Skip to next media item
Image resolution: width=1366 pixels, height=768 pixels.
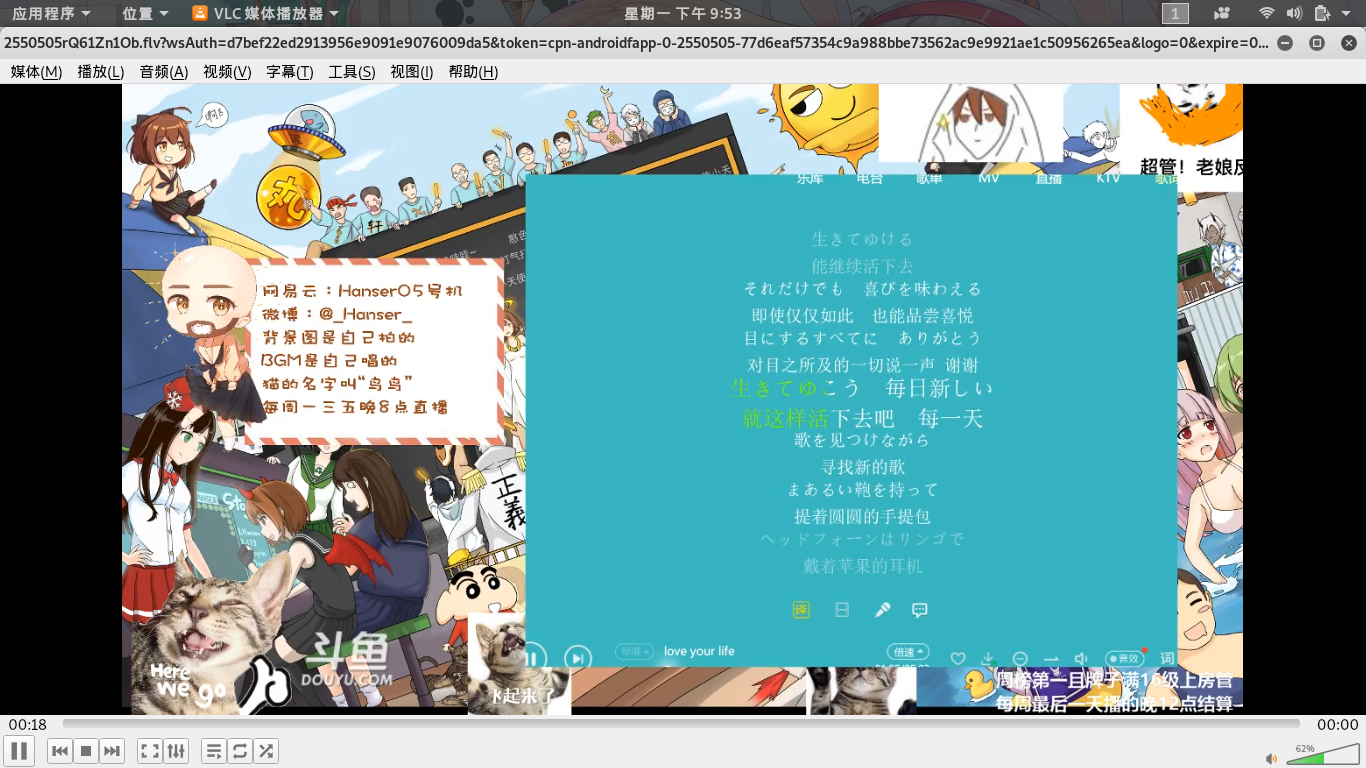click(x=112, y=750)
